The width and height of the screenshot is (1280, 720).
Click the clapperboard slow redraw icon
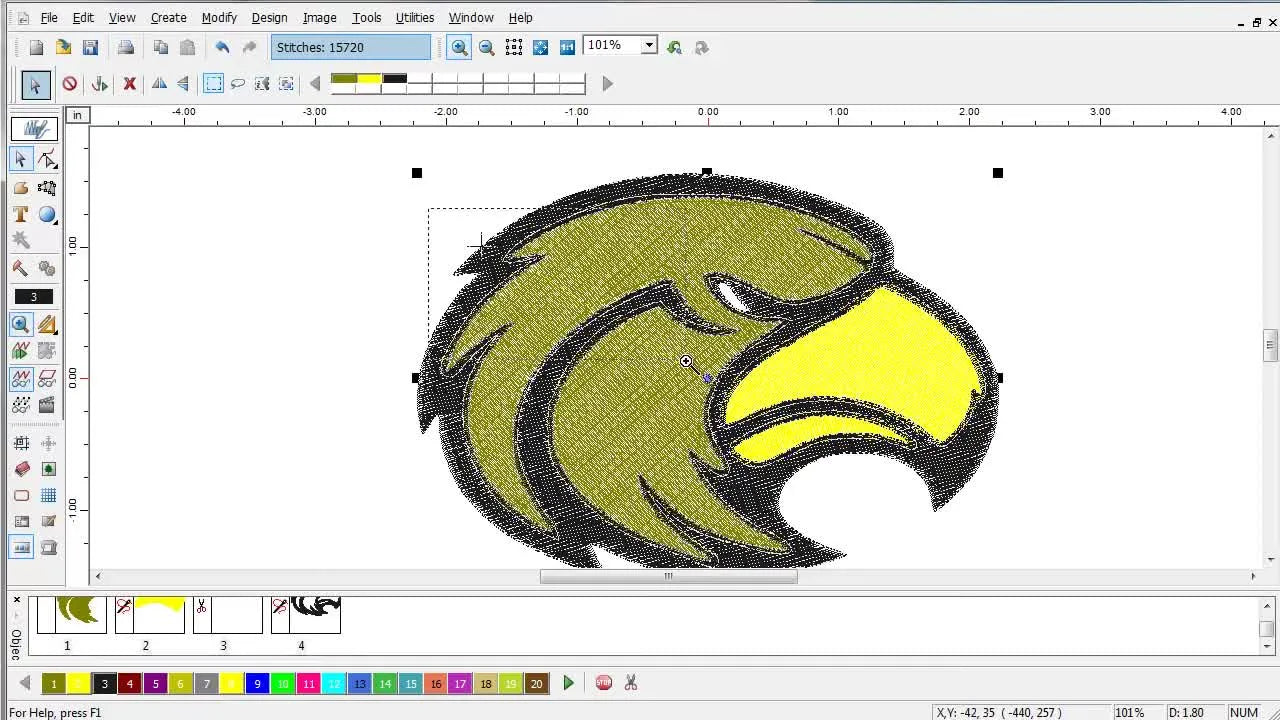tap(47, 405)
